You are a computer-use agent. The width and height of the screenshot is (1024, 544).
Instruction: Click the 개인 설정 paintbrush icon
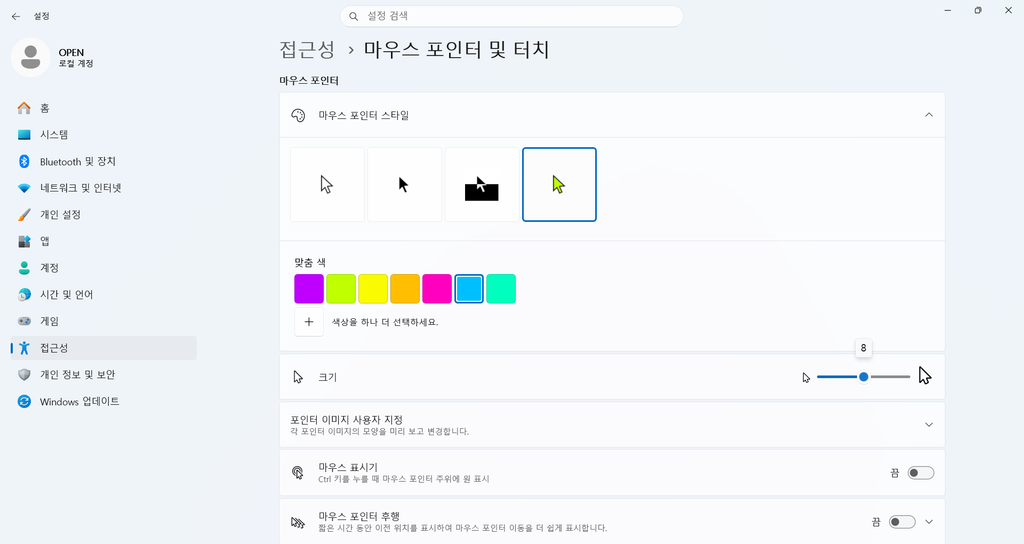point(24,215)
